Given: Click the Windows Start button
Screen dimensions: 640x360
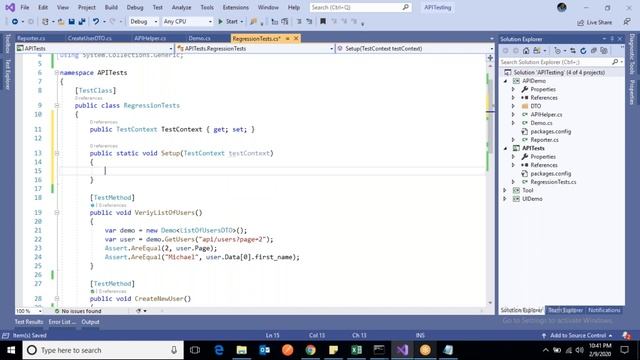Looking at the screenshot, I should click(x=11, y=350).
